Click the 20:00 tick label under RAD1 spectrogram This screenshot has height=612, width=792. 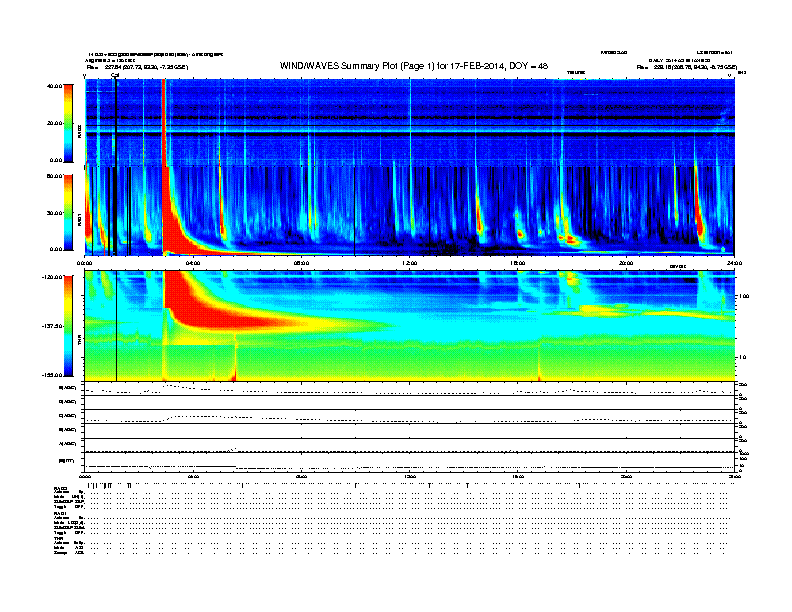coord(626,263)
